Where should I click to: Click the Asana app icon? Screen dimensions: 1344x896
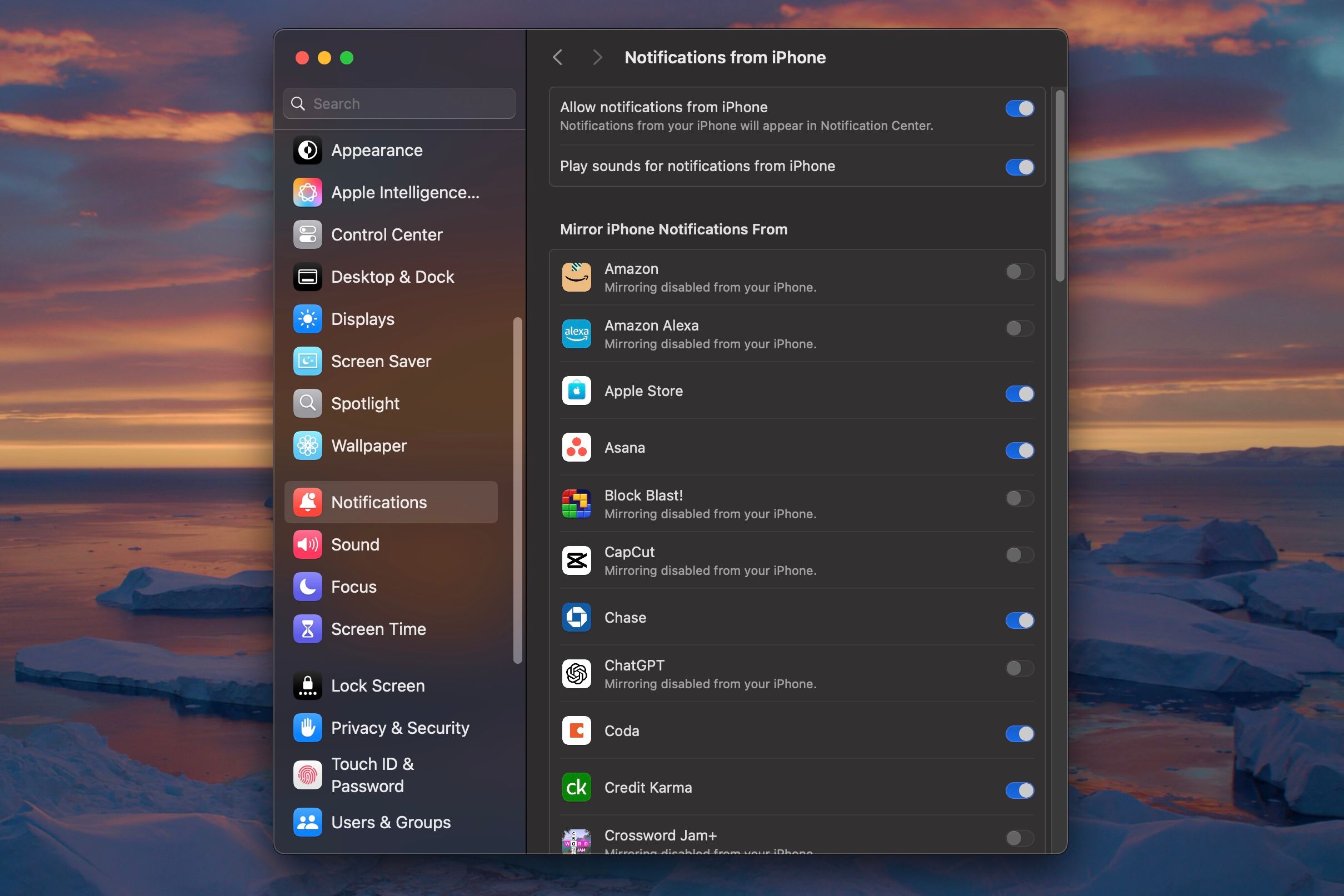click(577, 447)
